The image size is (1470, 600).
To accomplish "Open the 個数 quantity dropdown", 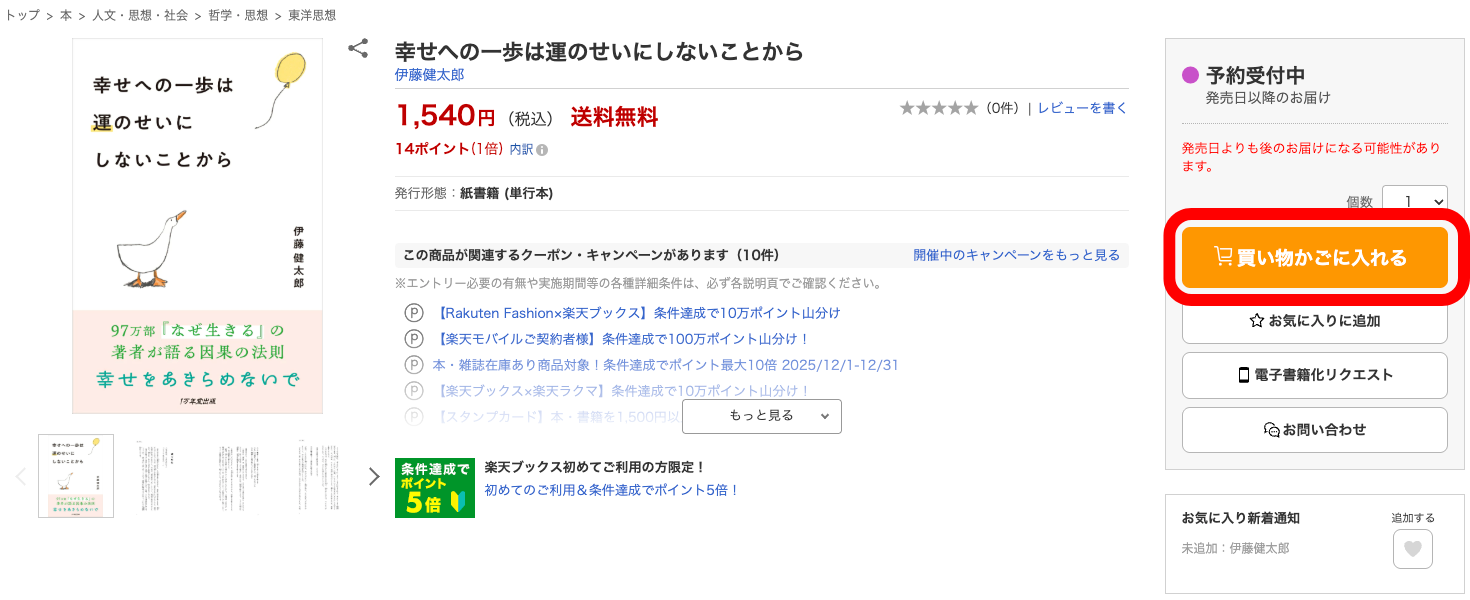I will tap(1415, 199).
